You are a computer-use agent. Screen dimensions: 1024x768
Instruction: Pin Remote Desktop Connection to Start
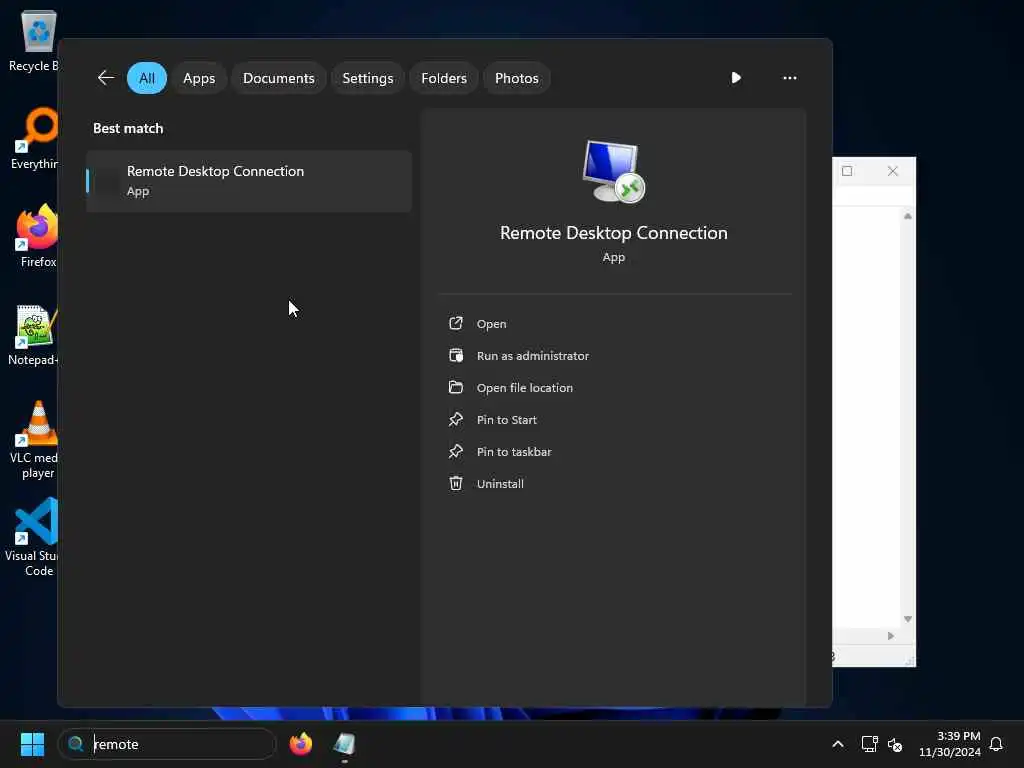click(x=506, y=420)
